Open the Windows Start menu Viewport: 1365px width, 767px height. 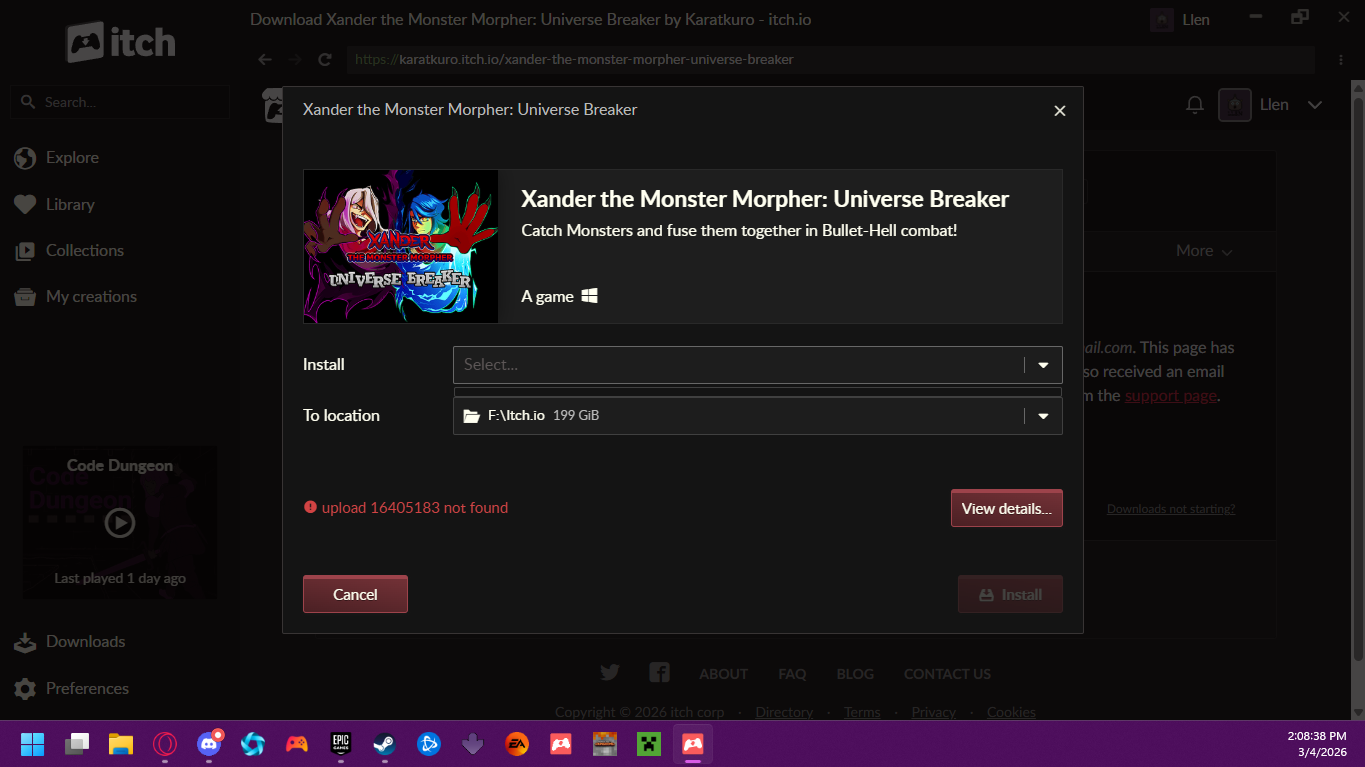pyautogui.click(x=33, y=744)
